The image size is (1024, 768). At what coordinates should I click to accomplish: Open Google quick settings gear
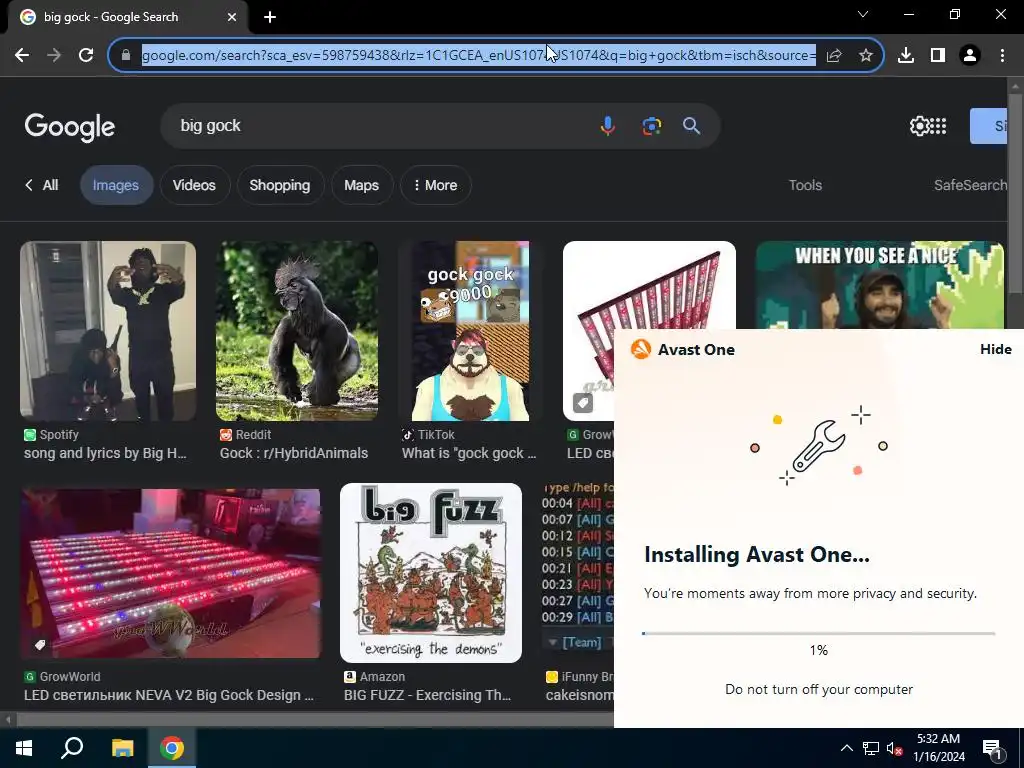pos(919,125)
